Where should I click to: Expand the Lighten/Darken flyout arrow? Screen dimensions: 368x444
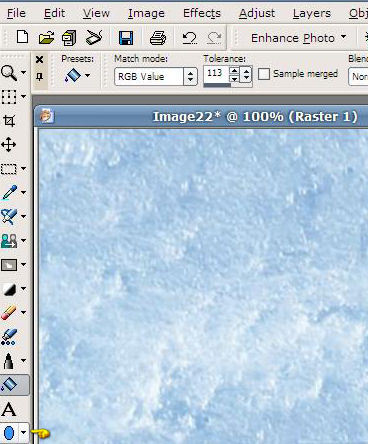(23, 288)
